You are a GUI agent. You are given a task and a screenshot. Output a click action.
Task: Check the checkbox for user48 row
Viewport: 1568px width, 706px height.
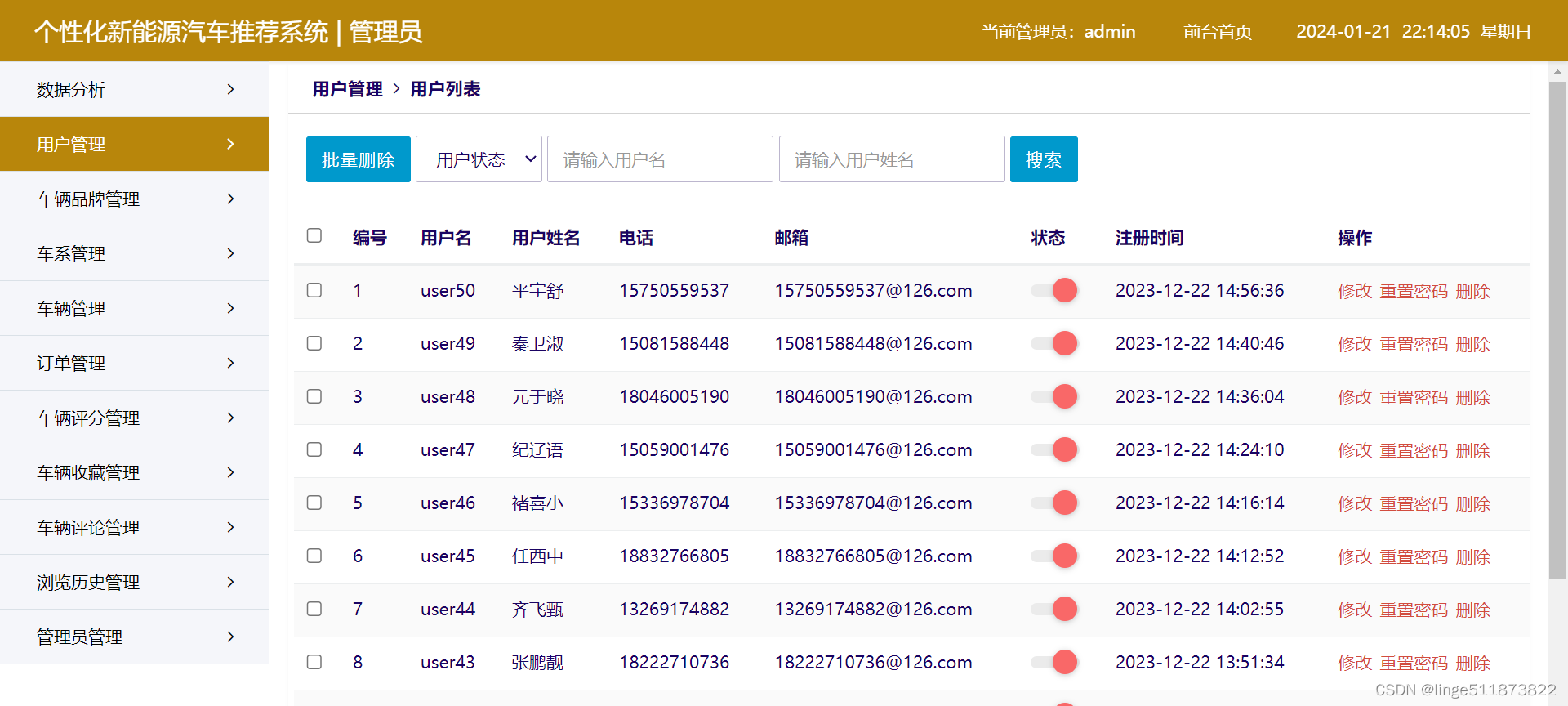pos(314,396)
